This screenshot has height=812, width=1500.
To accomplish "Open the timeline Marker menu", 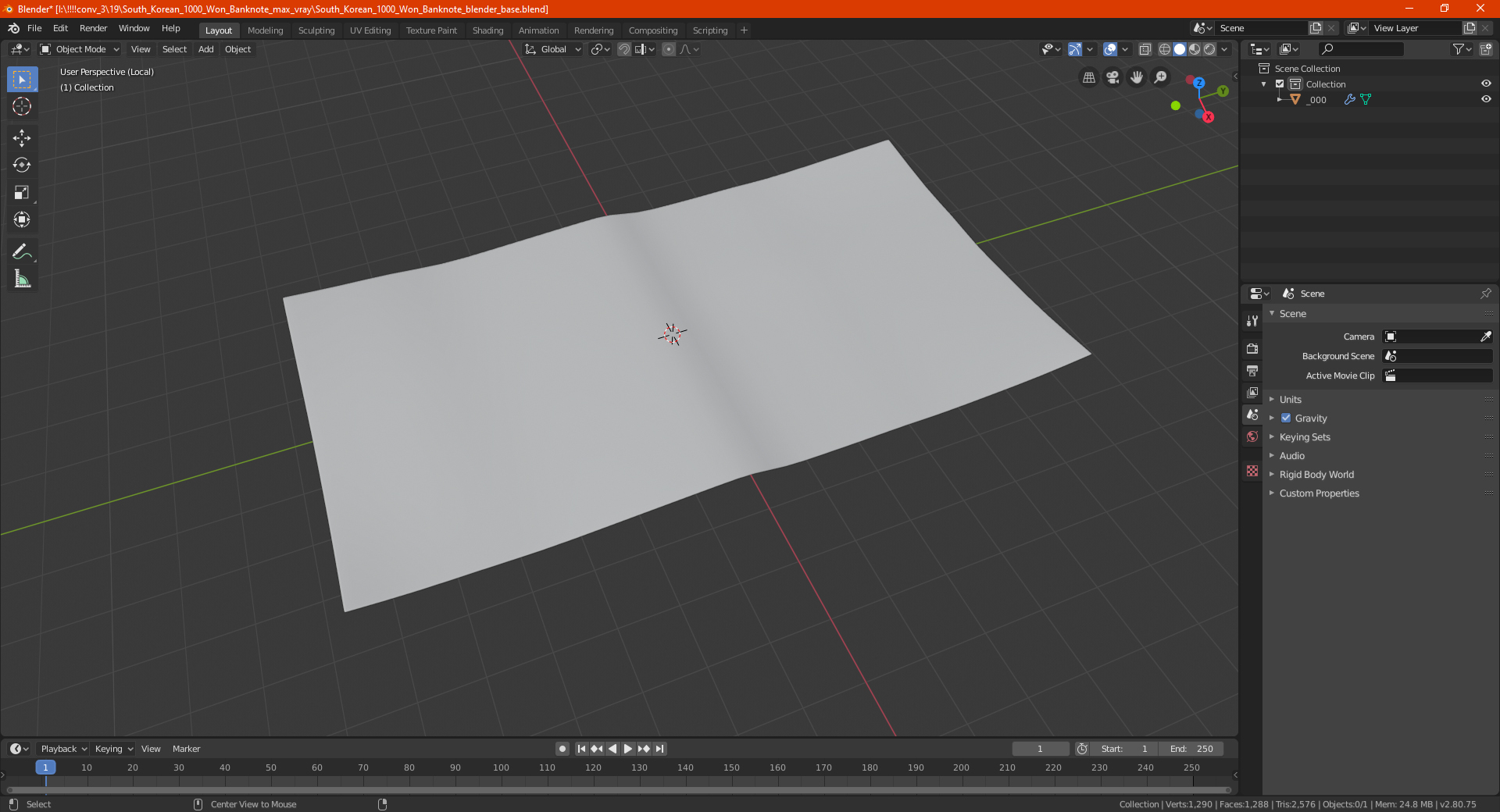I will pos(186,749).
